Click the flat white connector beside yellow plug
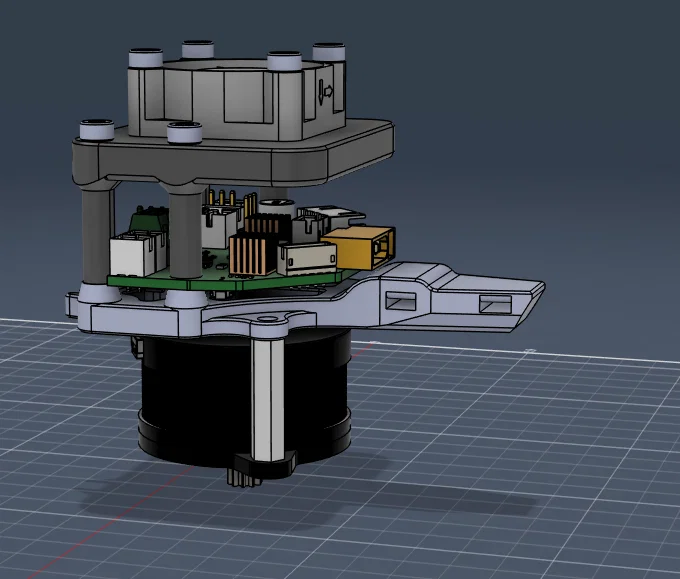 [307, 259]
